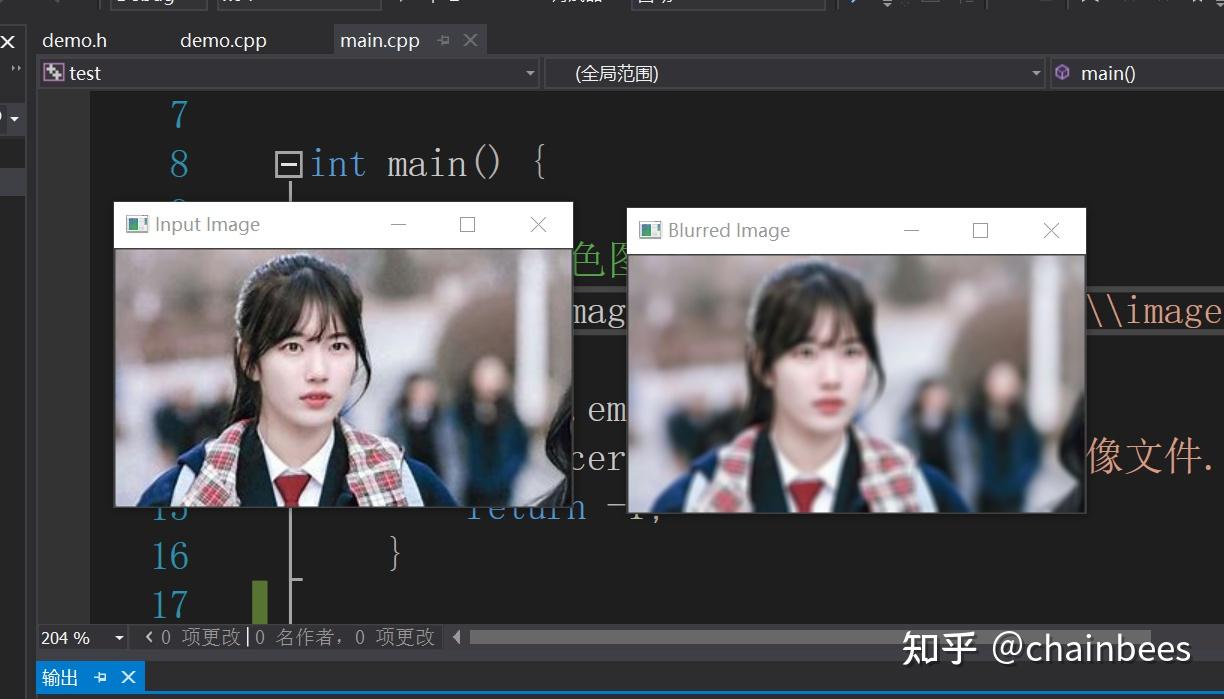Close the main.cpp tab
This screenshot has height=699, width=1224.
470,40
